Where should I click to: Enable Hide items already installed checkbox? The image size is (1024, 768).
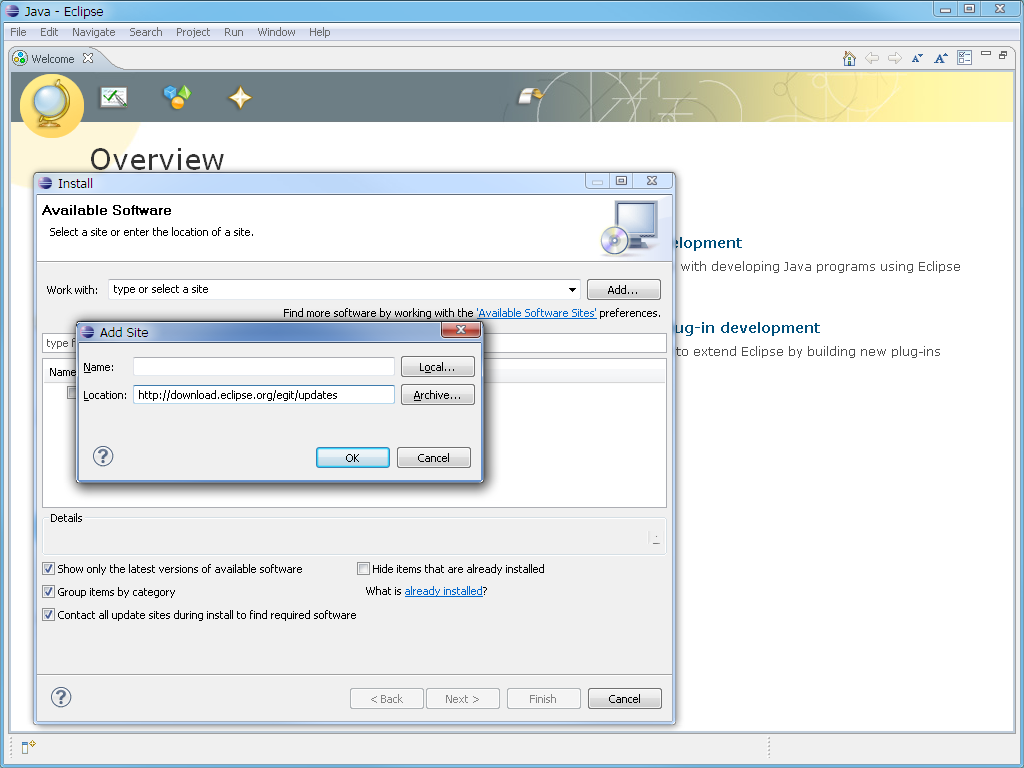(364, 568)
